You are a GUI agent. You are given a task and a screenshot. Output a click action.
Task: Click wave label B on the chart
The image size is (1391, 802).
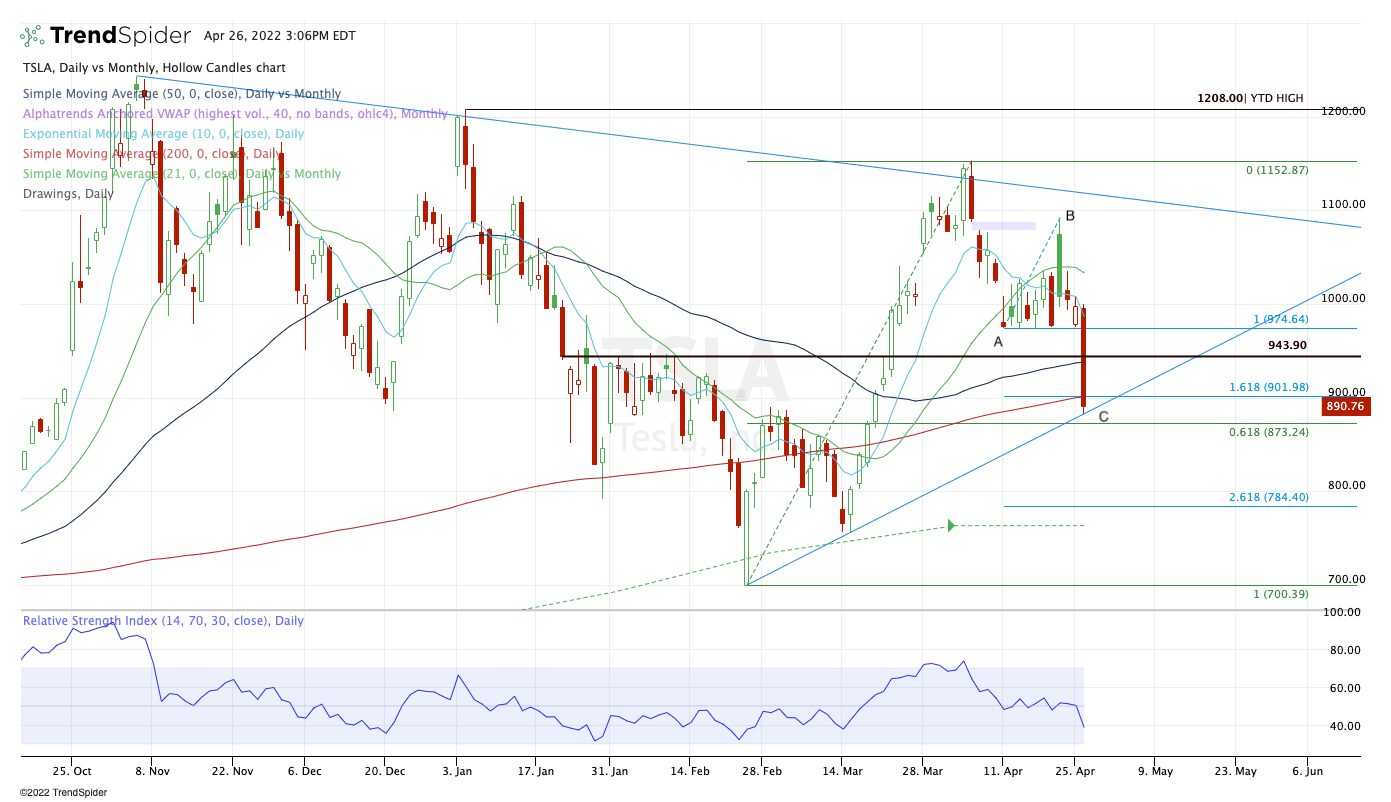pos(1070,216)
